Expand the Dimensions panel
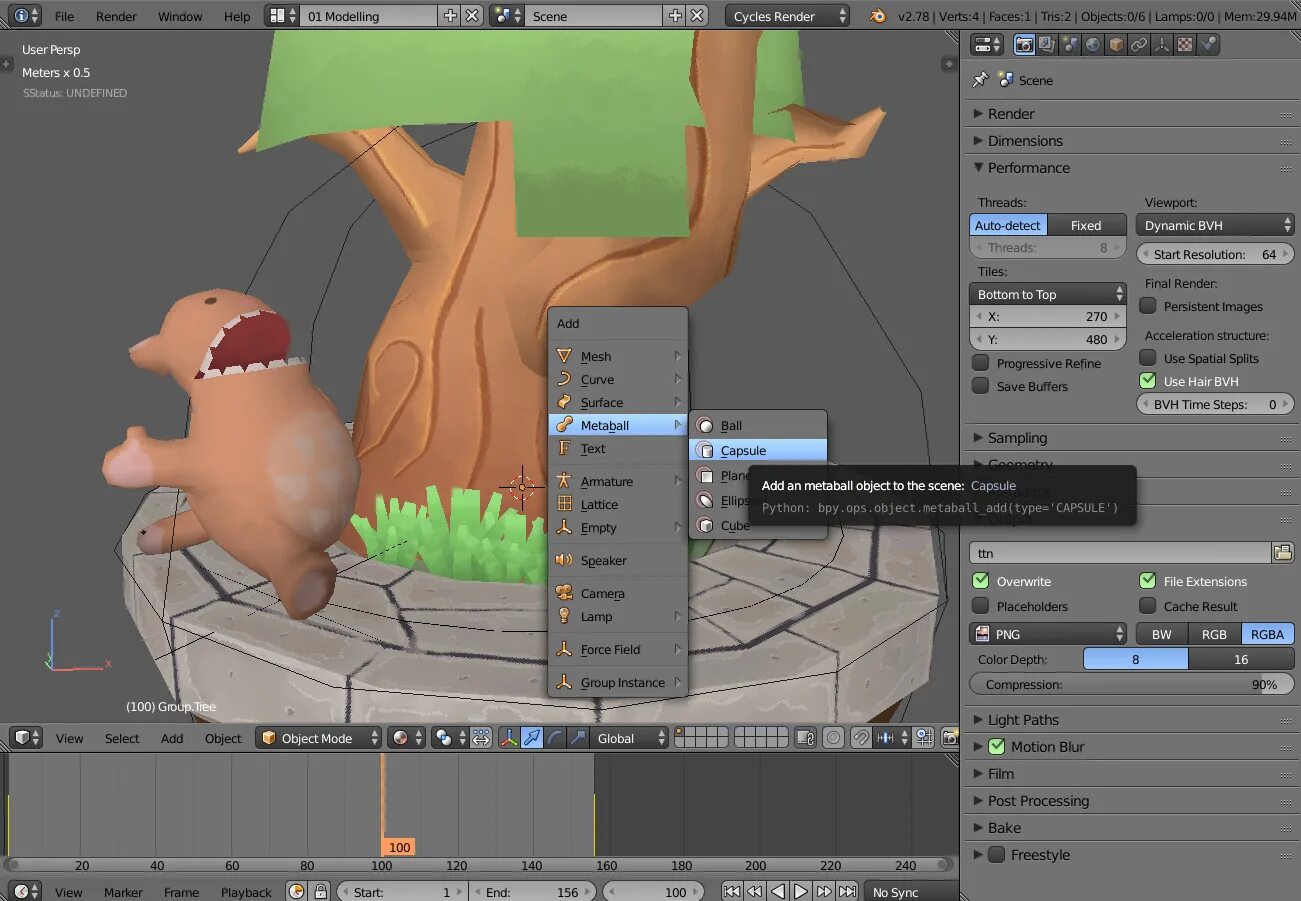This screenshot has height=901, width=1301. pyautogui.click(x=1130, y=141)
